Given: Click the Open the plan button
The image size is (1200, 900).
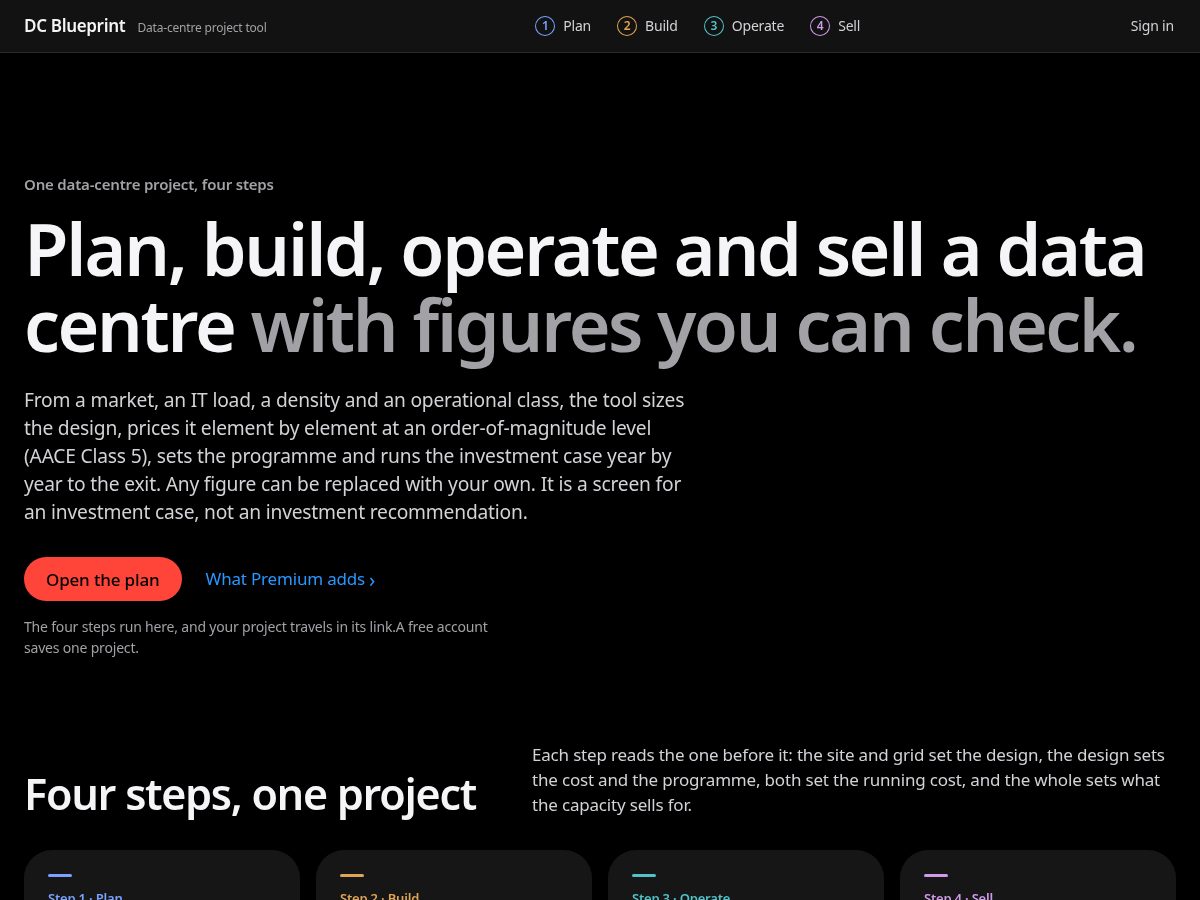Looking at the screenshot, I should (x=103, y=579).
